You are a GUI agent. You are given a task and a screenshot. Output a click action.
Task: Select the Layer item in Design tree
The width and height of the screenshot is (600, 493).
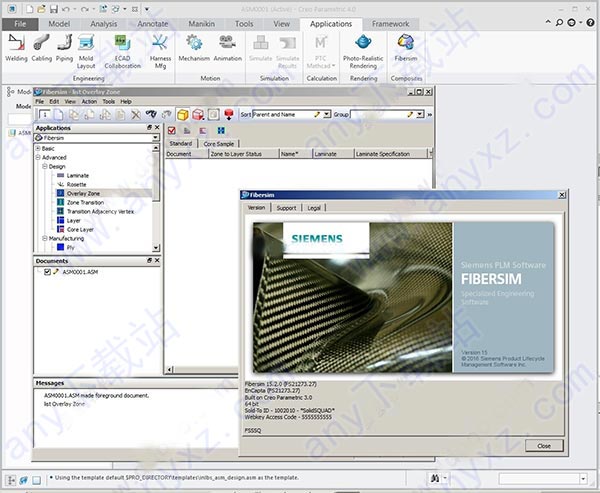[x=73, y=220]
